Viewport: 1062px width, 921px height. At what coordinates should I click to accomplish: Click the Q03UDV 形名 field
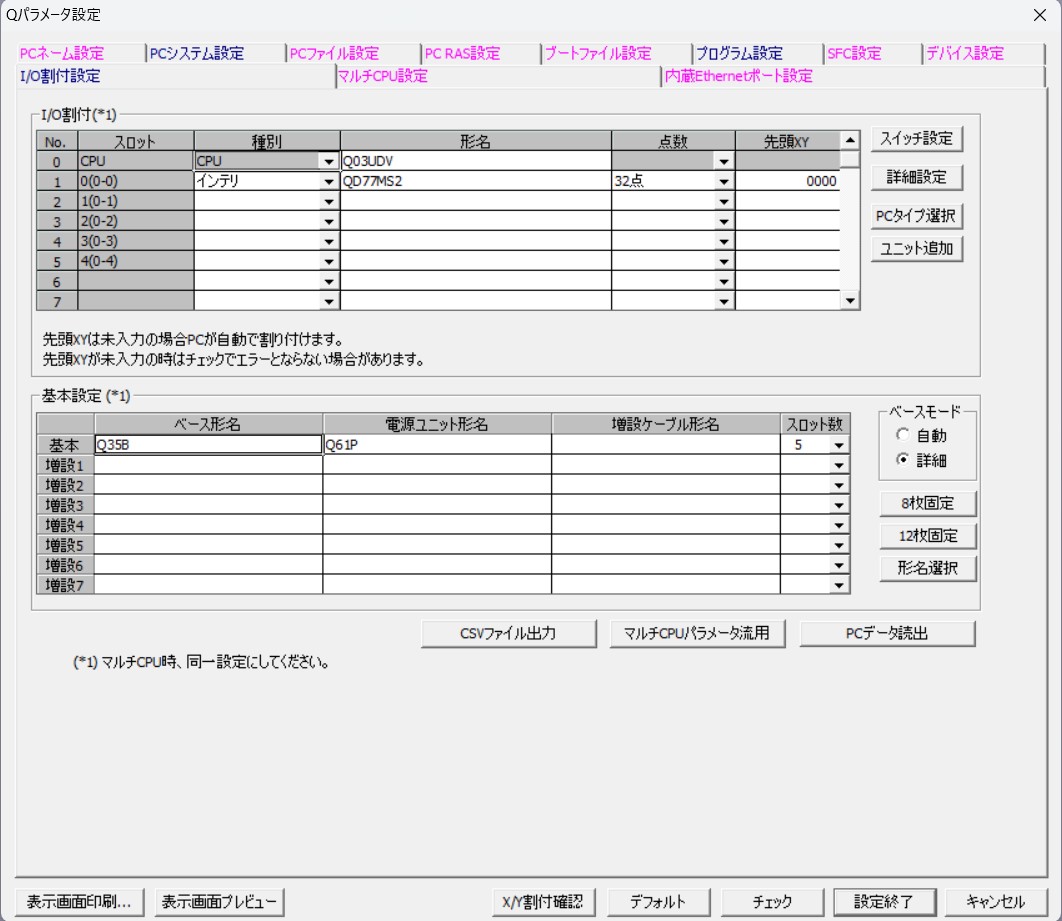(475, 161)
